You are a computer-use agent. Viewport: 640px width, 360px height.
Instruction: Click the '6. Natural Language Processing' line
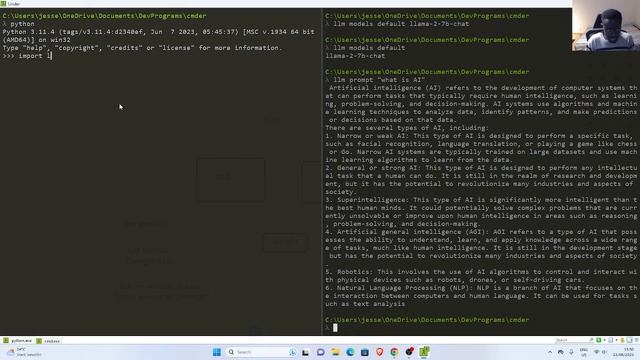coord(481,288)
